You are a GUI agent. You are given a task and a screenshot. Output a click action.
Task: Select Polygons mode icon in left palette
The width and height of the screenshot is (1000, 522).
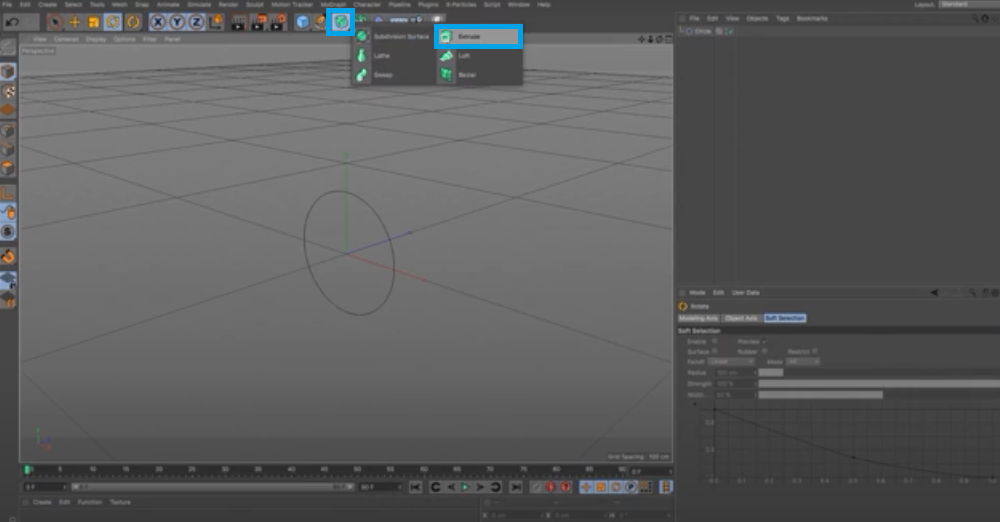pos(8,168)
